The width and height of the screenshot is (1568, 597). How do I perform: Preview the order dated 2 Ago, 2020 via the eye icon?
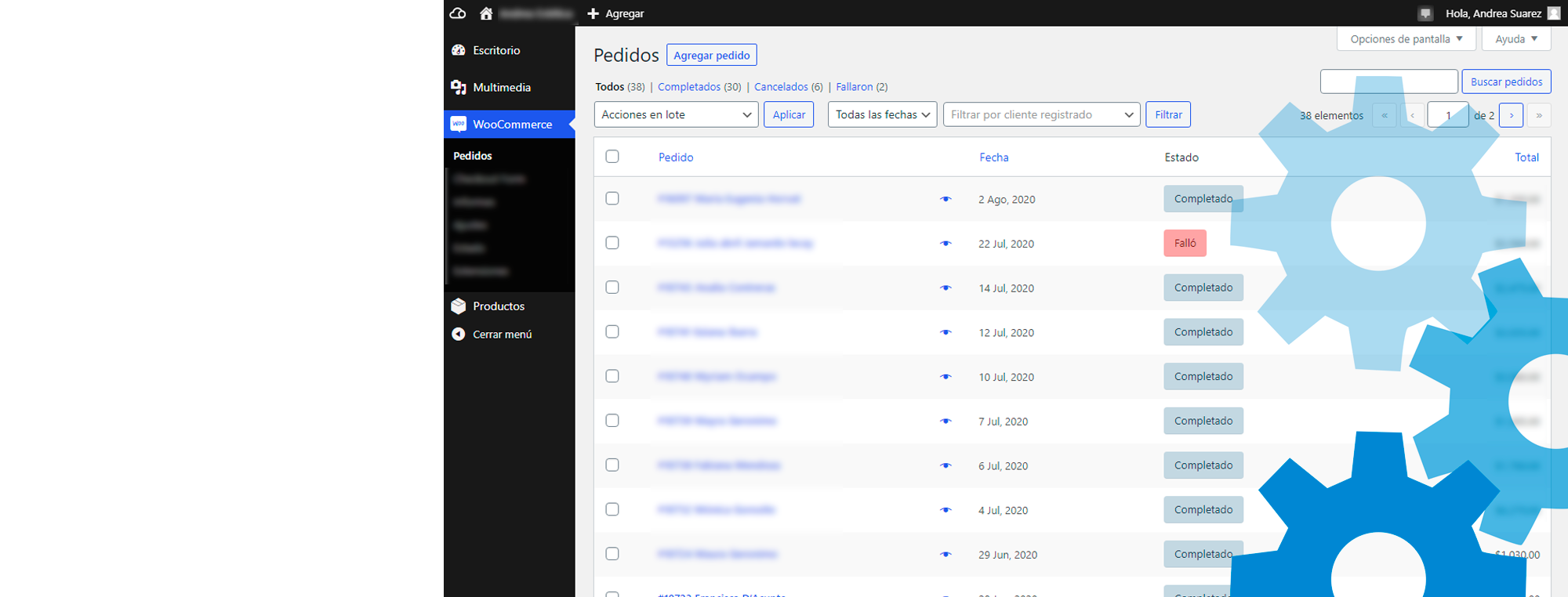(x=946, y=199)
